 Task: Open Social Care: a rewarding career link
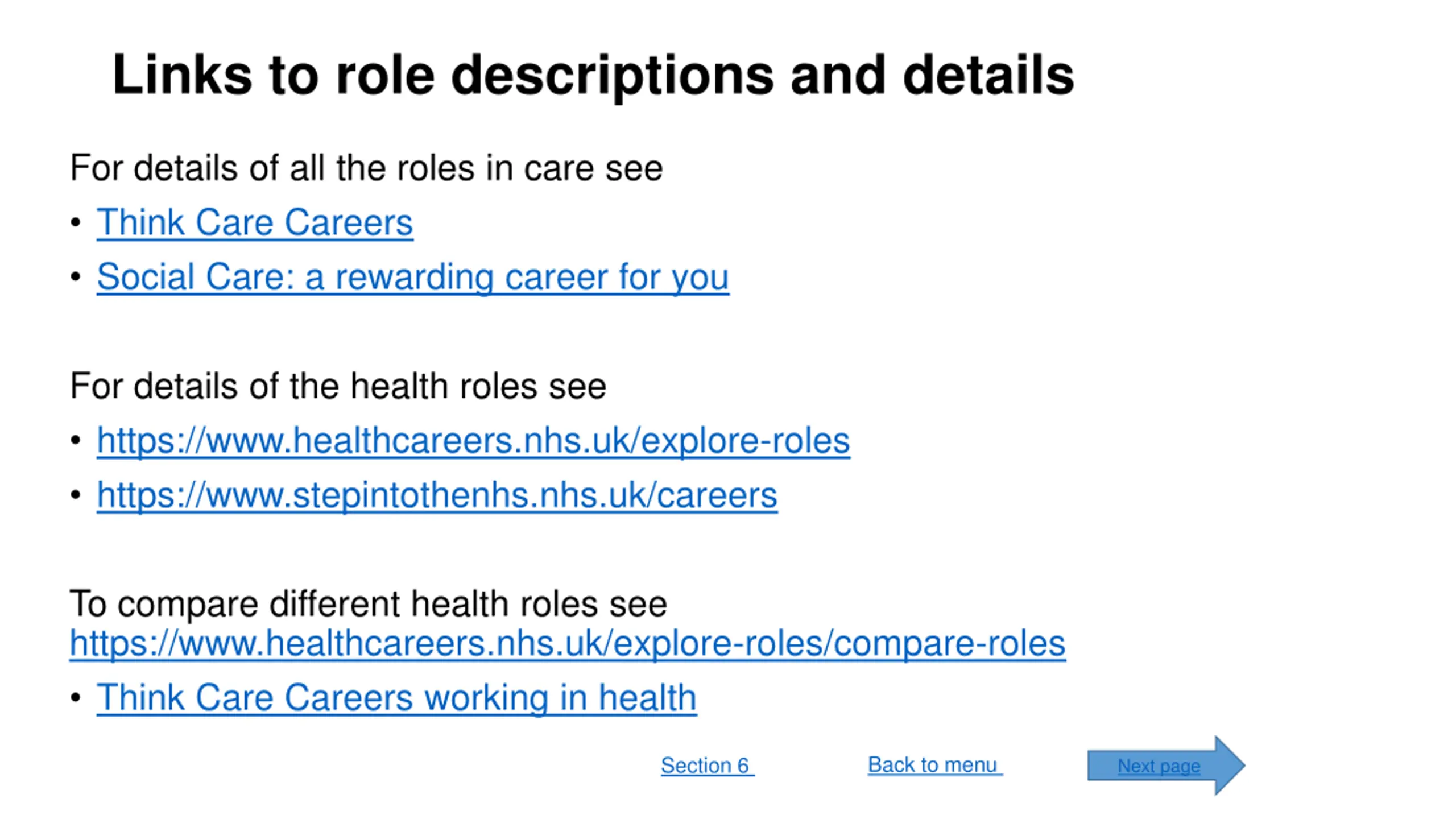coord(413,277)
